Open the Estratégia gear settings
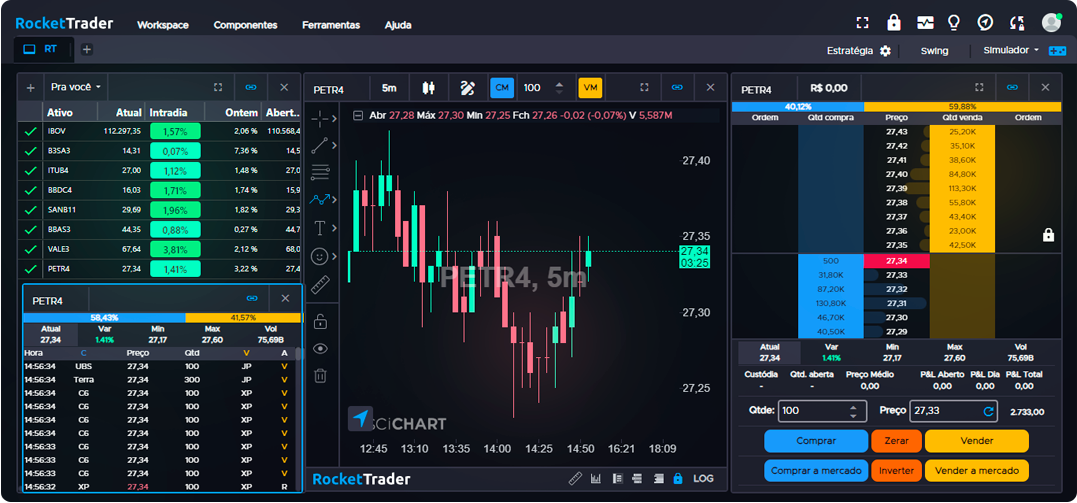 [x=885, y=51]
